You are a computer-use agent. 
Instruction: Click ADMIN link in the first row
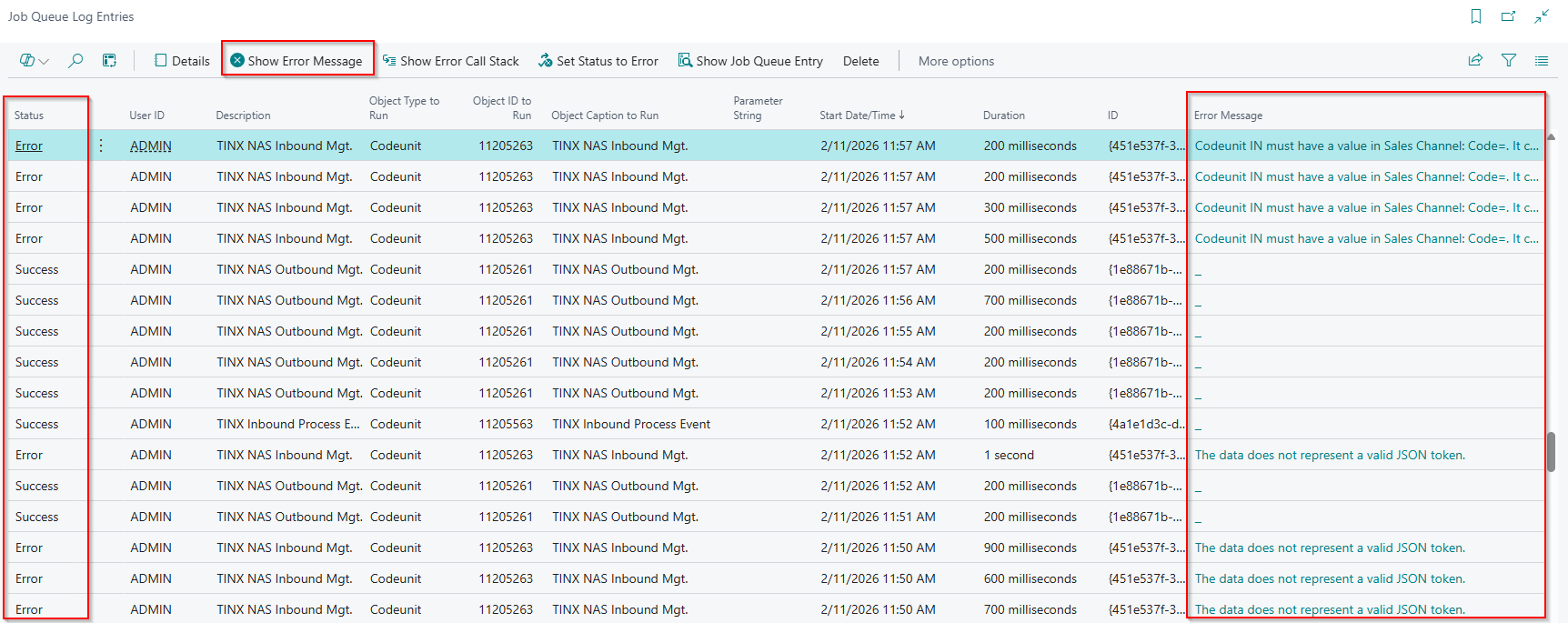click(150, 146)
